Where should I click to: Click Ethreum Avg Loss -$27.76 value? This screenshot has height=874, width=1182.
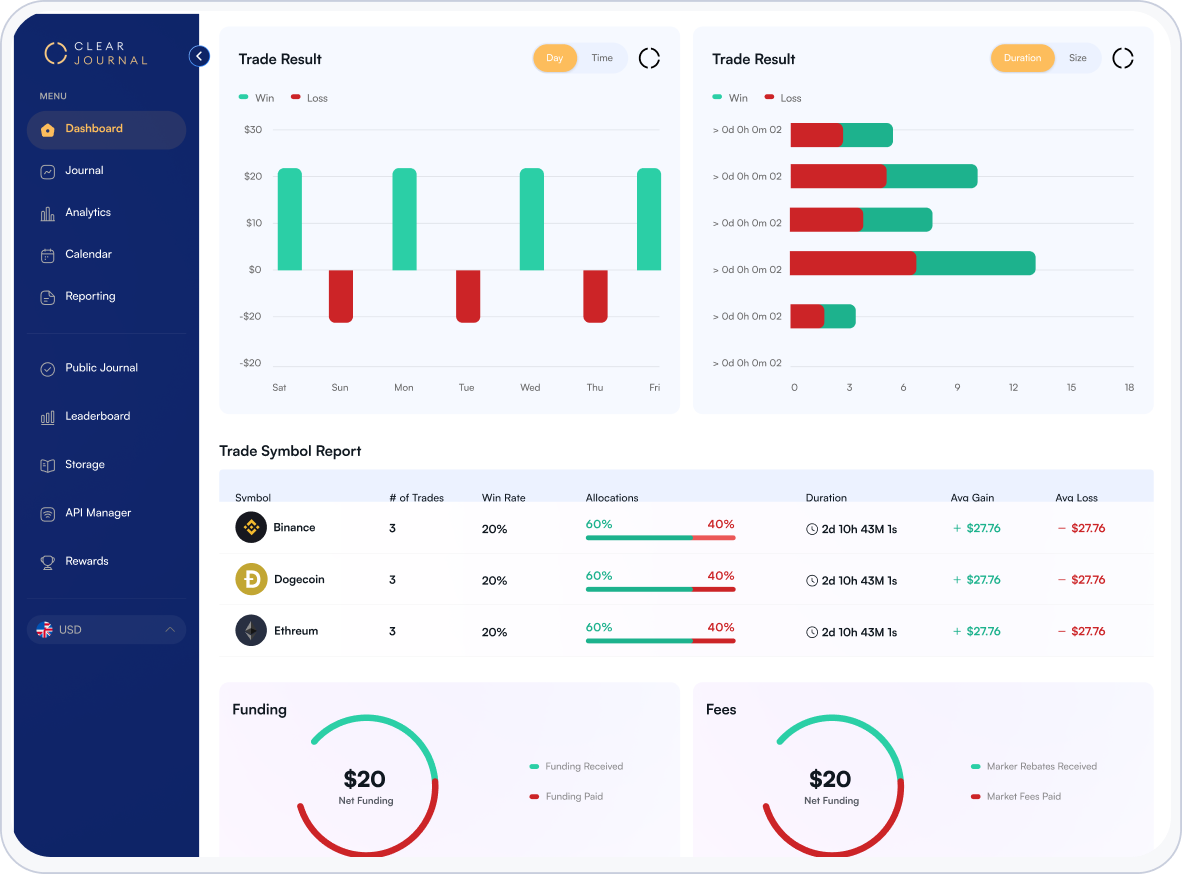click(x=1081, y=631)
